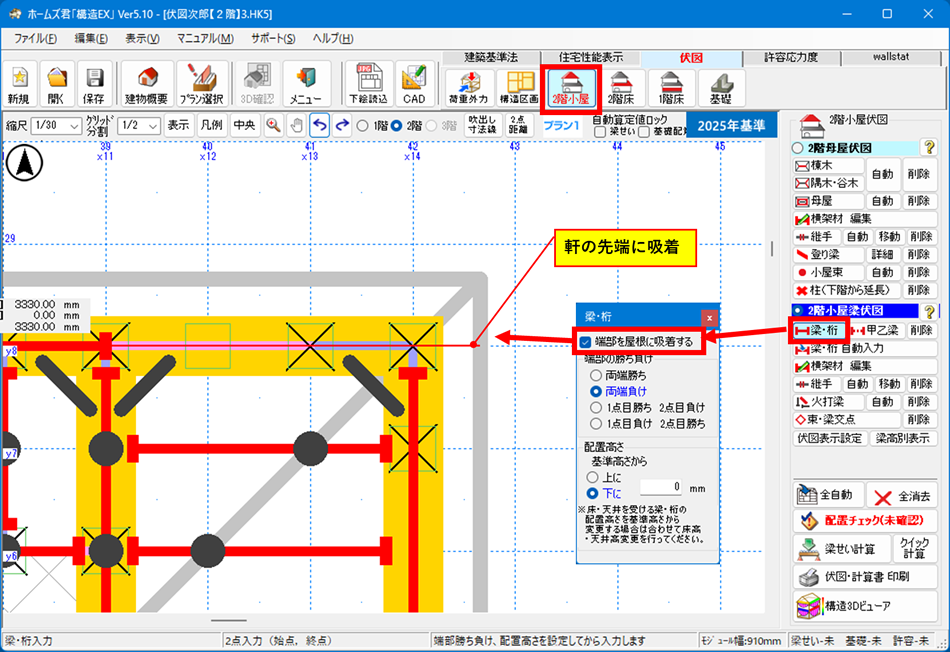Click the zoom magnifier tool
Image resolution: width=950 pixels, height=652 pixels.
(272, 125)
